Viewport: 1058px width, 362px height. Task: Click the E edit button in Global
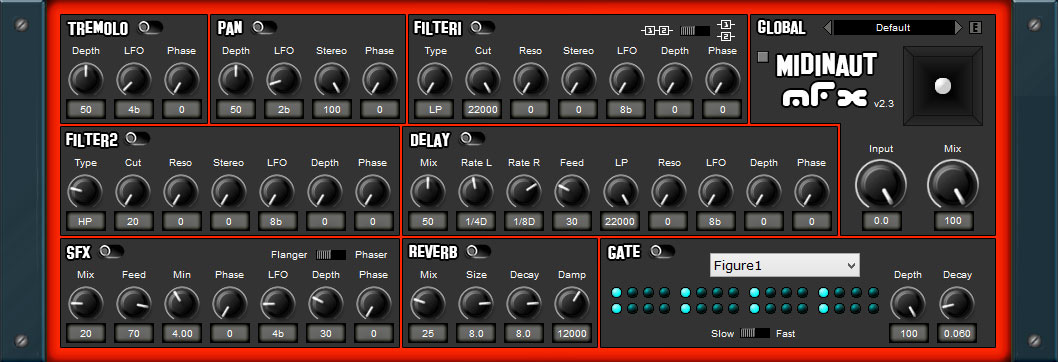975,28
